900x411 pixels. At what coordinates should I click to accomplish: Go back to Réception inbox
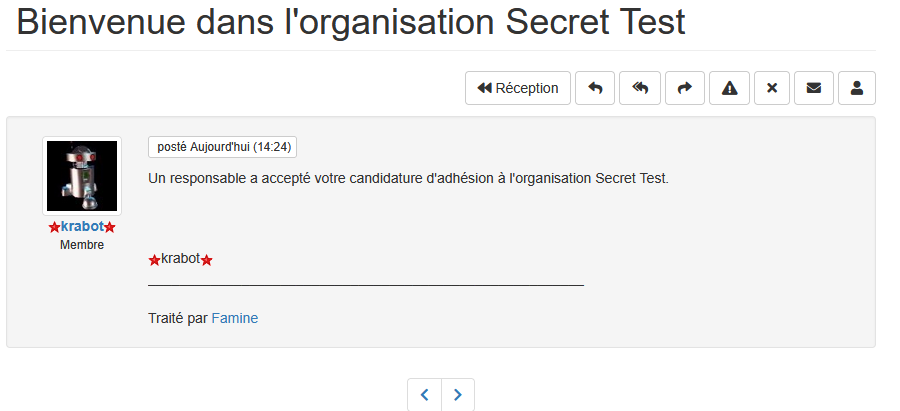point(518,88)
